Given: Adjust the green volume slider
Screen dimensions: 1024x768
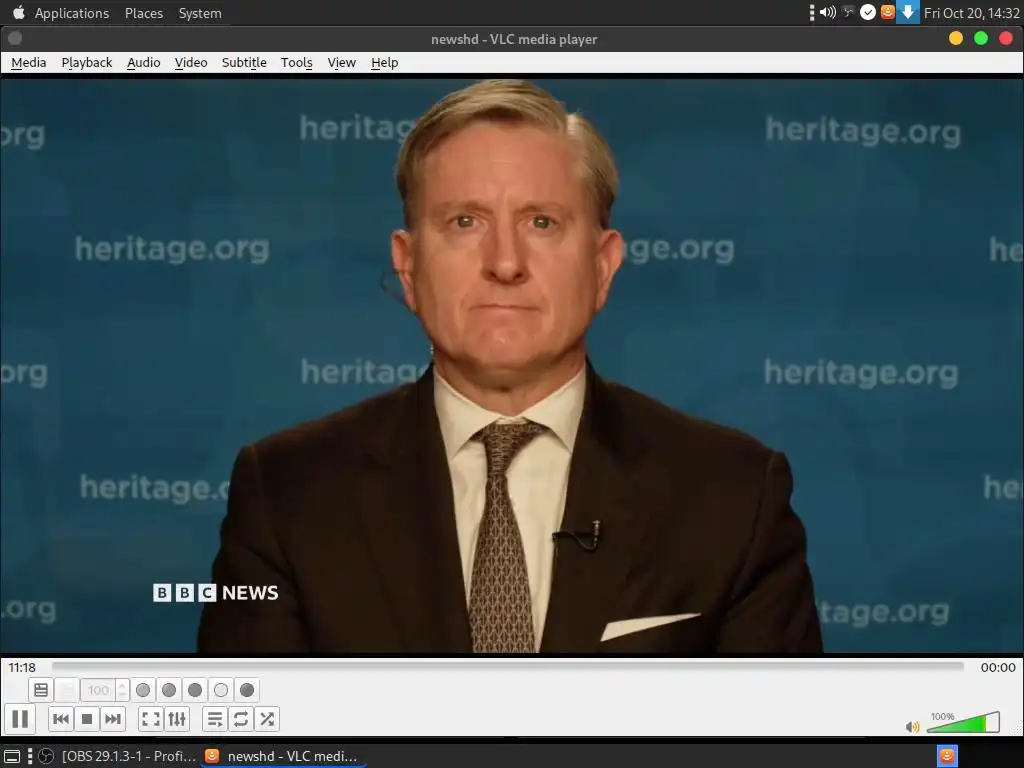Looking at the screenshot, I should 963,722.
